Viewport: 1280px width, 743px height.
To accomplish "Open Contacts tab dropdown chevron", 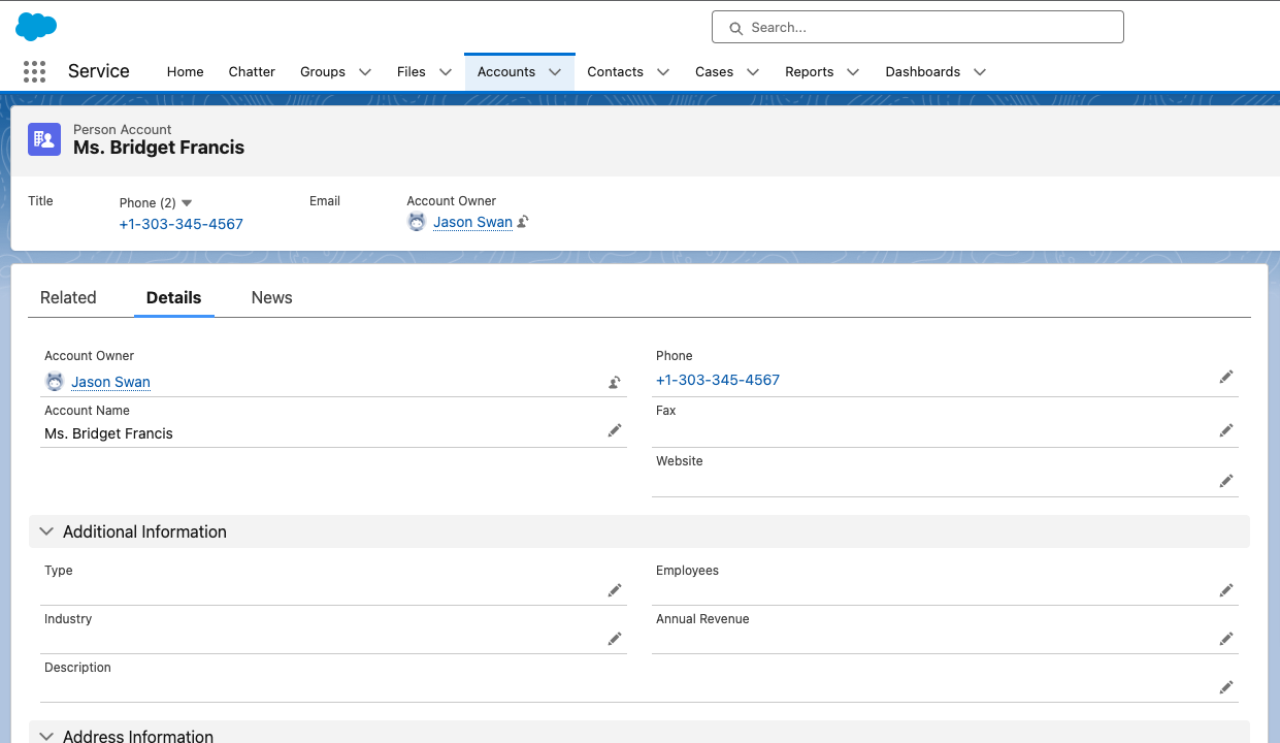I will [663, 72].
